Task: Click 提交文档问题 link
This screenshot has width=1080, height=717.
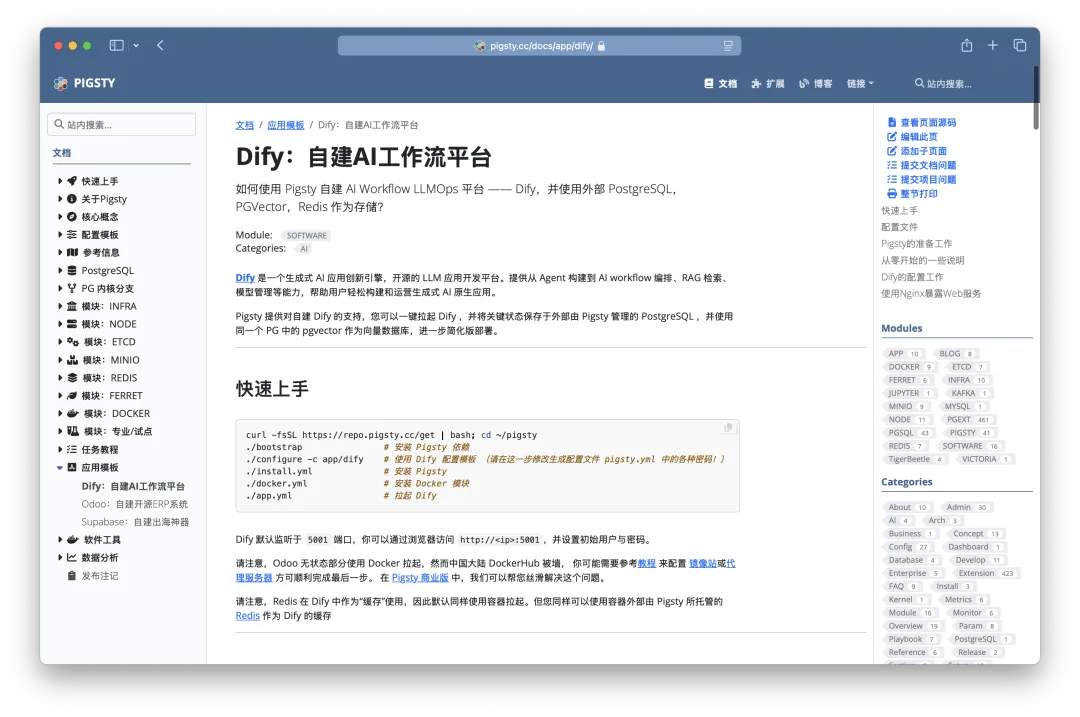Action: tap(922, 165)
